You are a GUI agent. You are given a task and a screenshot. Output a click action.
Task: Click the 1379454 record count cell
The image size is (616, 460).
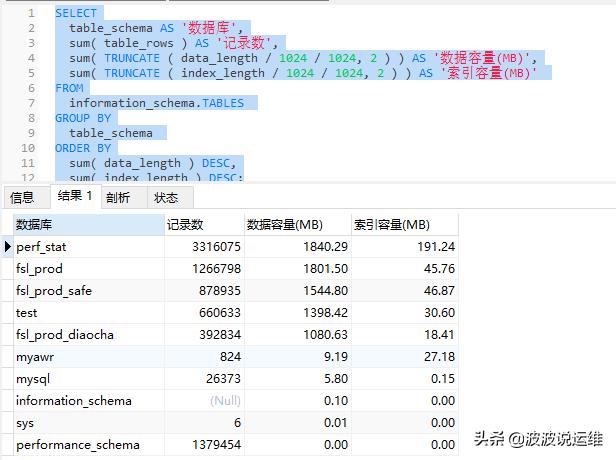204,445
